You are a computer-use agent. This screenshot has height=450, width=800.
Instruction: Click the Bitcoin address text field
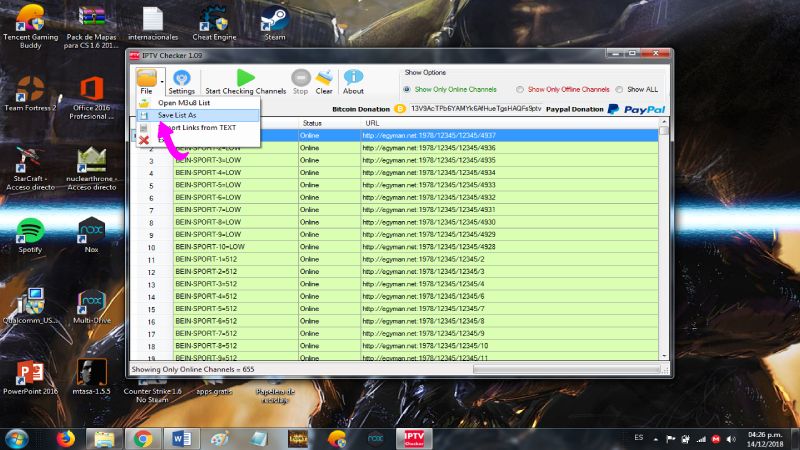[x=476, y=109]
